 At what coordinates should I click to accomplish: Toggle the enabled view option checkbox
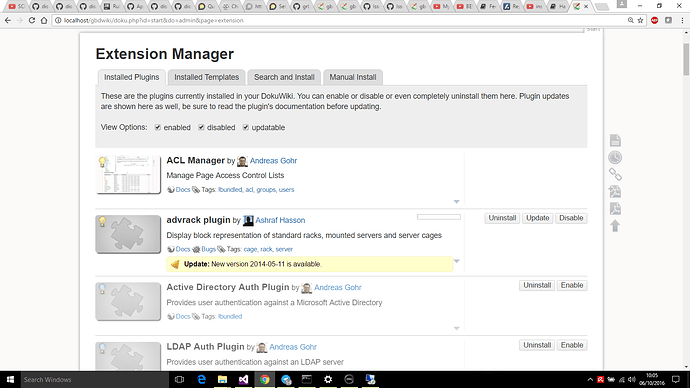click(158, 128)
